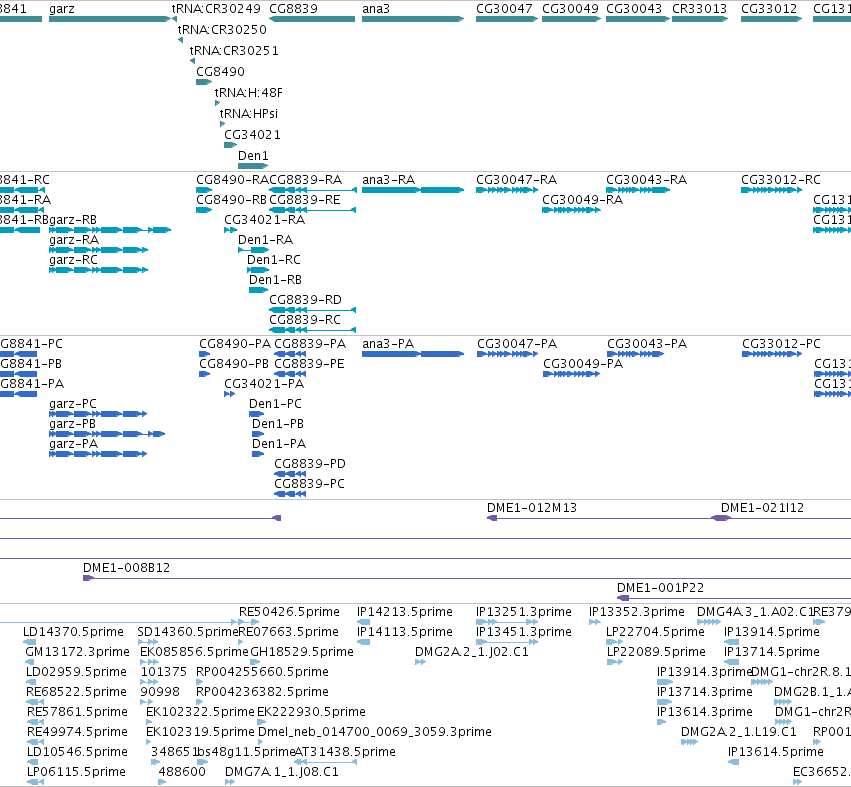The height and width of the screenshot is (787, 851).
Task: Select the DMG7A.1_1.J08.C1 feature
Action: [230, 782]
